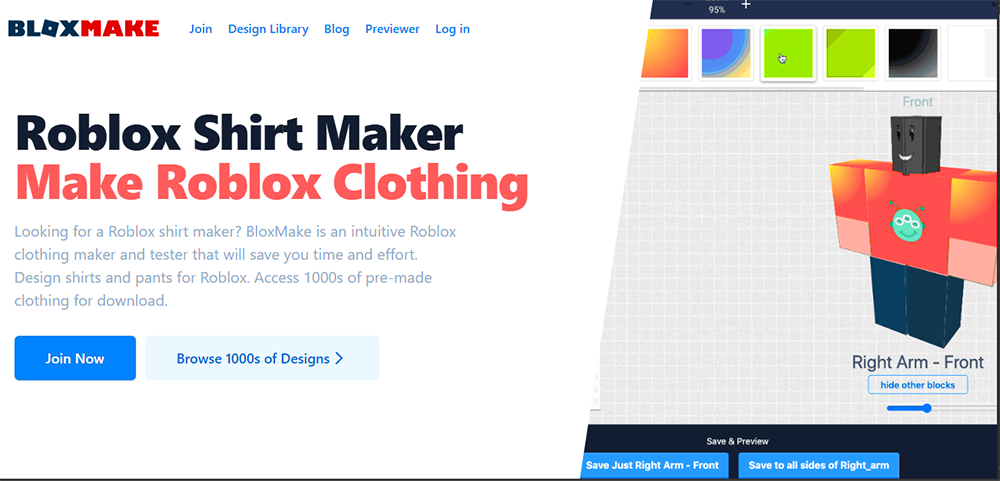Click the Join Now button

click(75, 358)
